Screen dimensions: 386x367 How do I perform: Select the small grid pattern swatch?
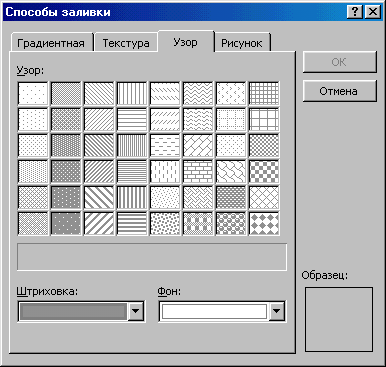264,93
